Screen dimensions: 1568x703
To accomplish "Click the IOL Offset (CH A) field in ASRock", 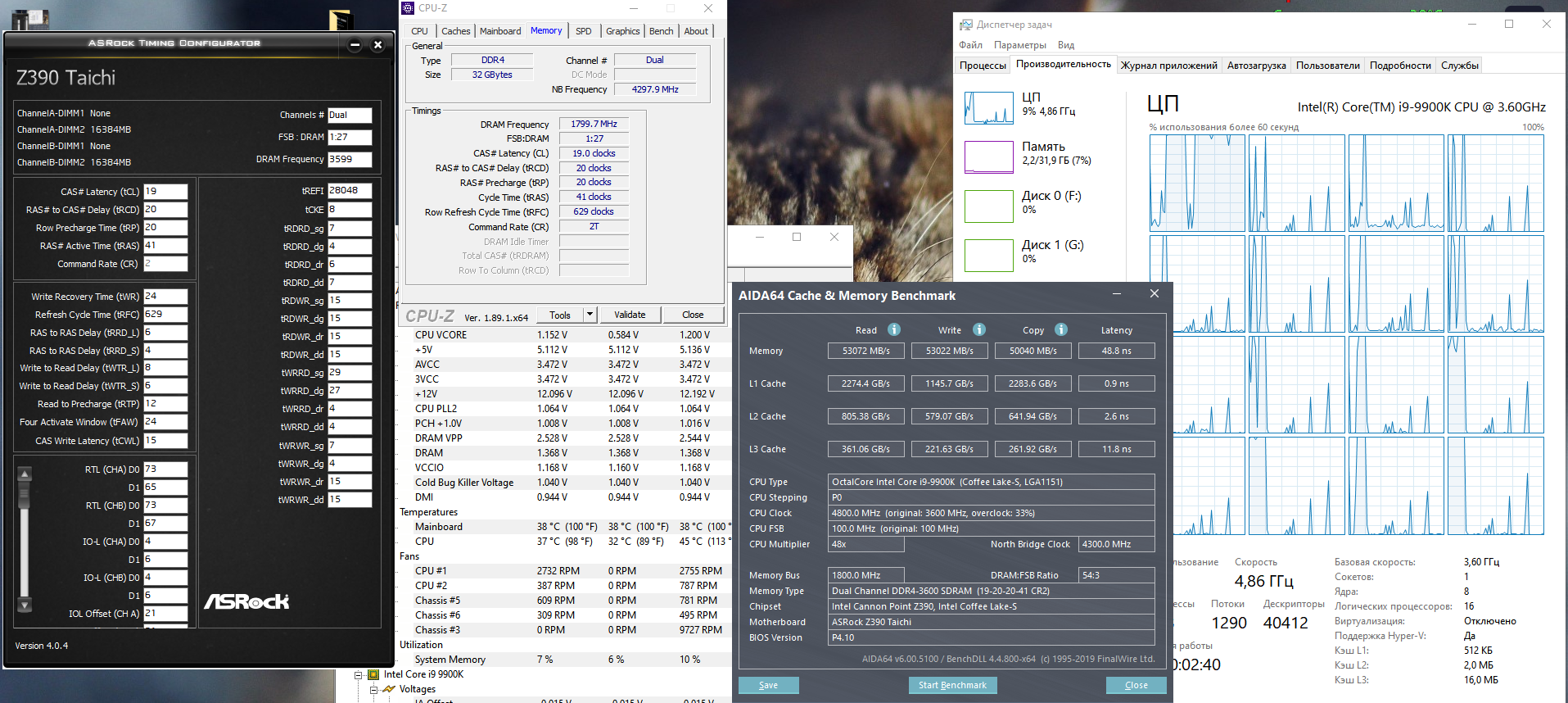I will tap(165, 614).
